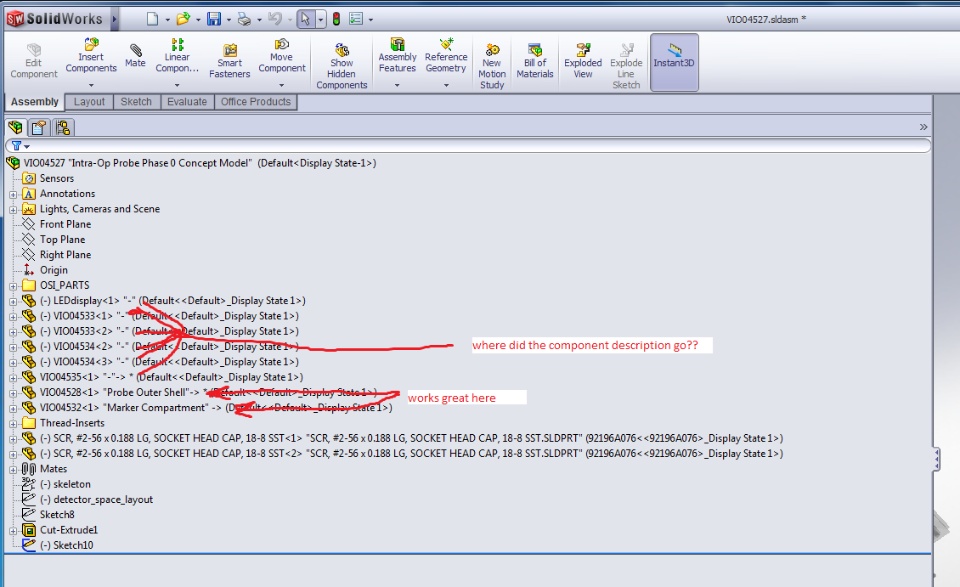Screen dimensions: 960x587
Task: Click the tree filter funnel icon
Action: coord(17,146)
